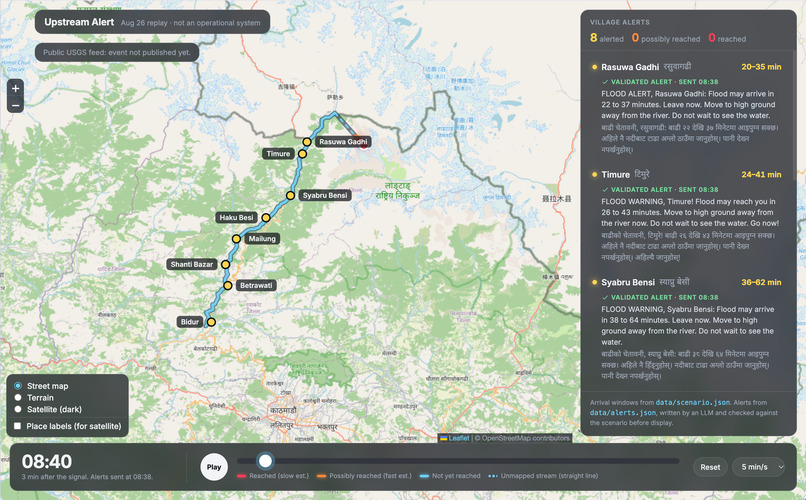Click the red flood origin marker
The width and height of the screenshot is (806, 500).
pos(364,145)
